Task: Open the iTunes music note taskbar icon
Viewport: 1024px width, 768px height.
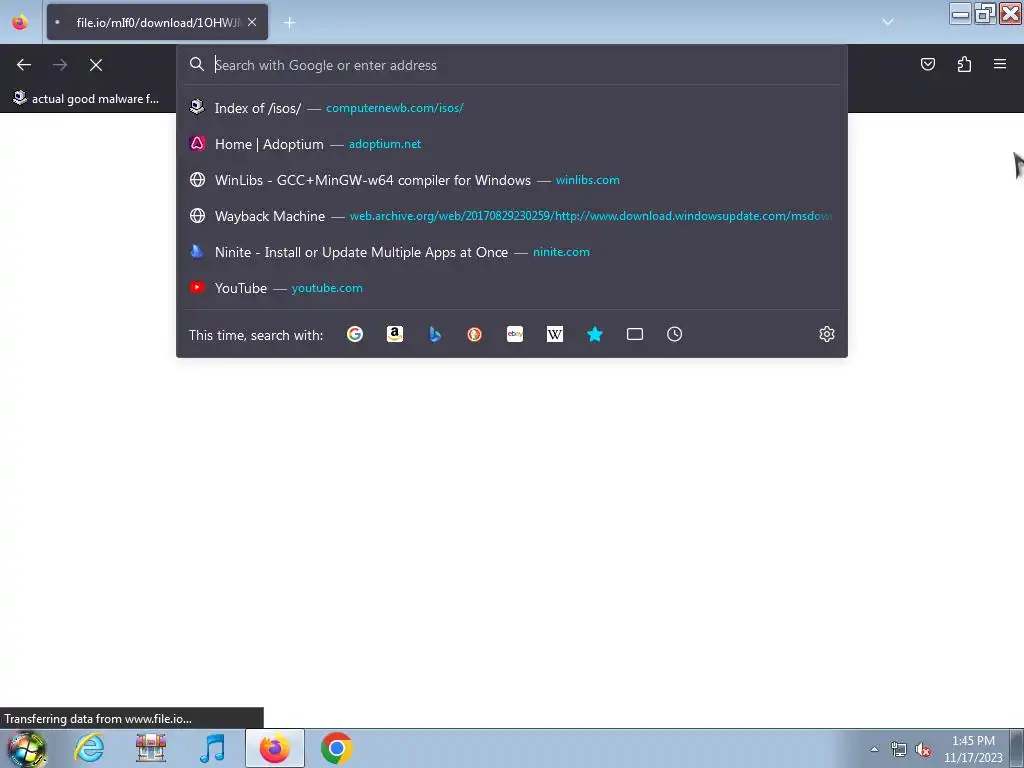Action: click(212, 748)
